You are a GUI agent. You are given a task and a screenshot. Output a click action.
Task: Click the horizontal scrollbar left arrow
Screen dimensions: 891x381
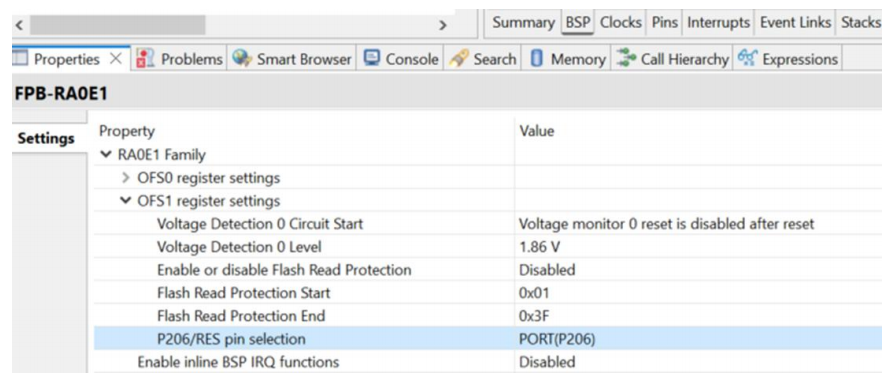tap(20, 25)
